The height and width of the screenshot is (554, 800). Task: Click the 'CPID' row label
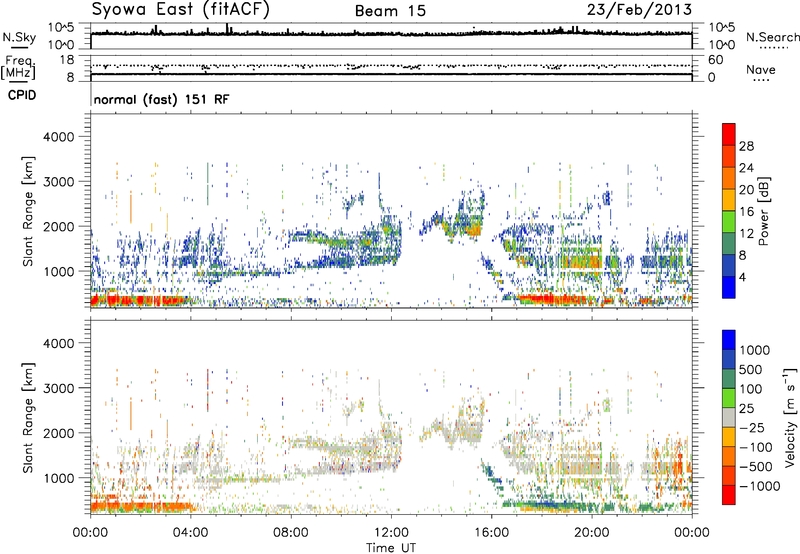click(x=22, y=95)
